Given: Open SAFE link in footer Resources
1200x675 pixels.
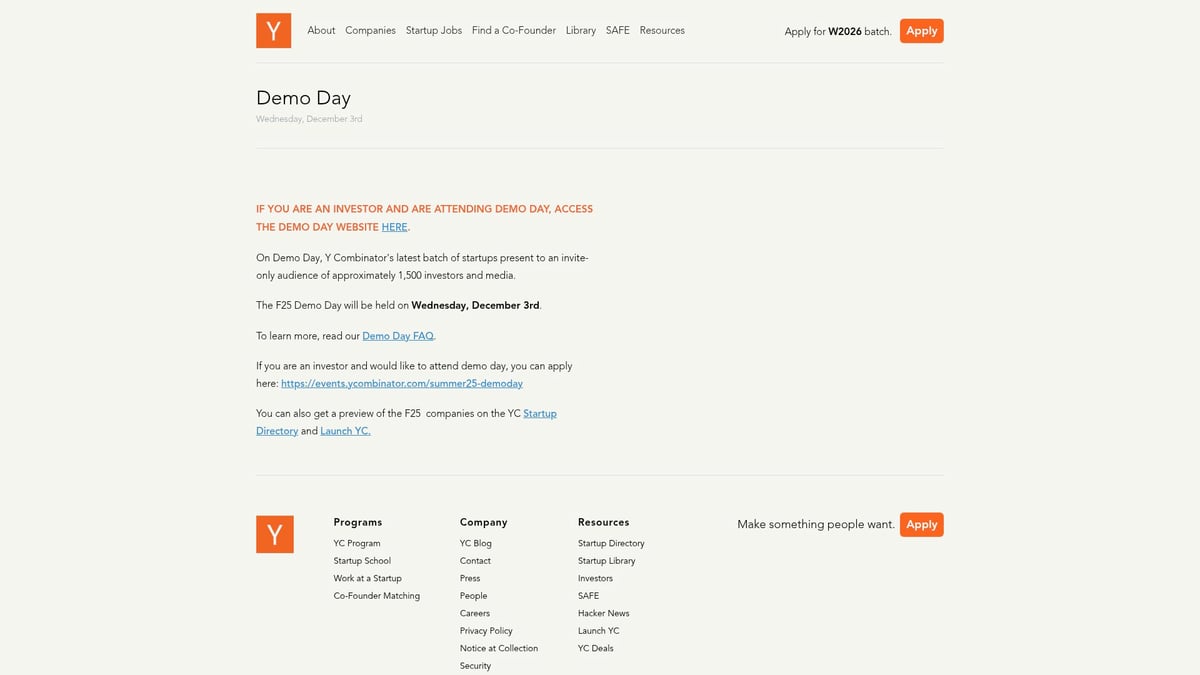Looking at the screenshot, I should (589, 596).
